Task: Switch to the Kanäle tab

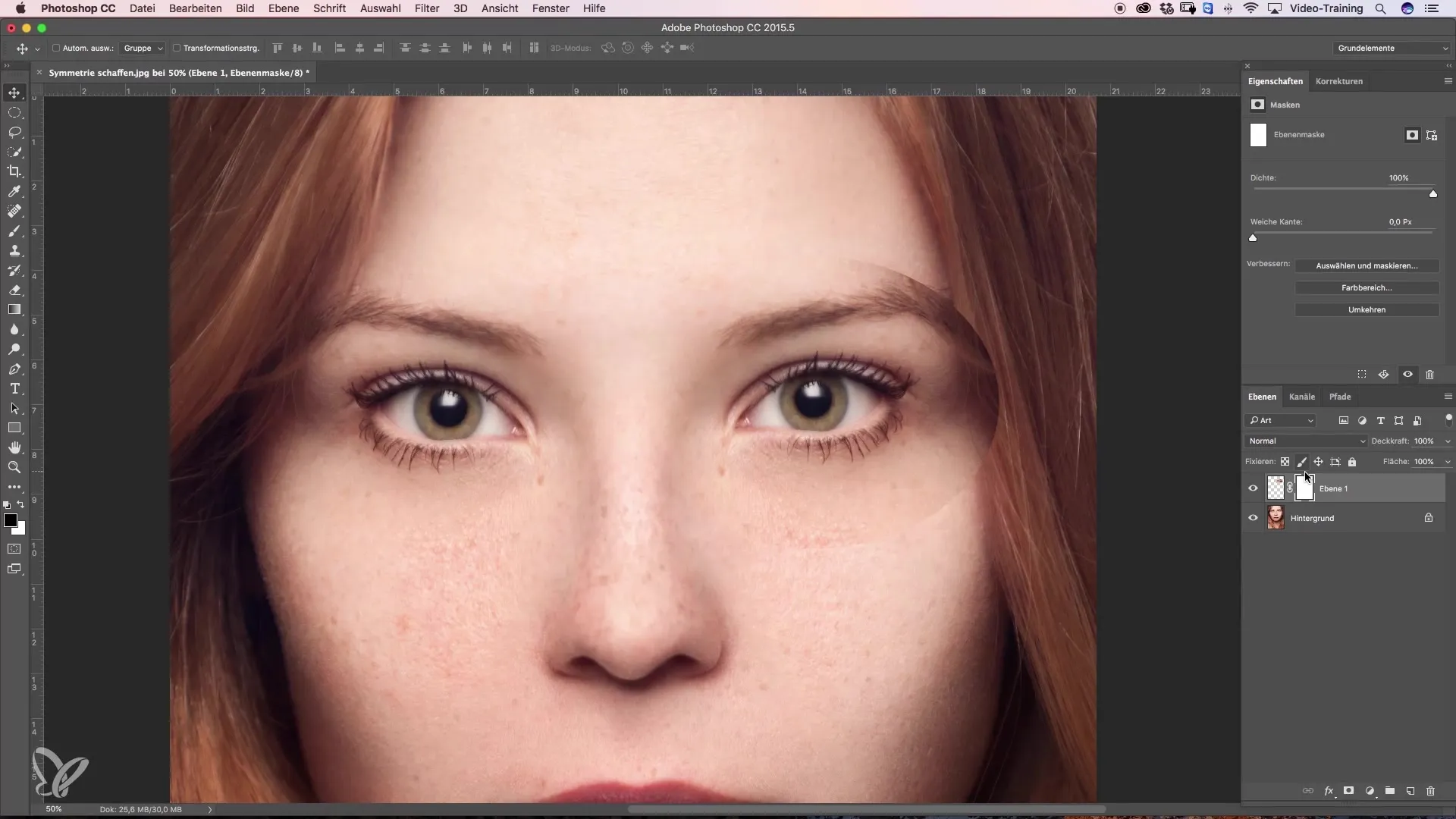Action: tap(1301, 397)
